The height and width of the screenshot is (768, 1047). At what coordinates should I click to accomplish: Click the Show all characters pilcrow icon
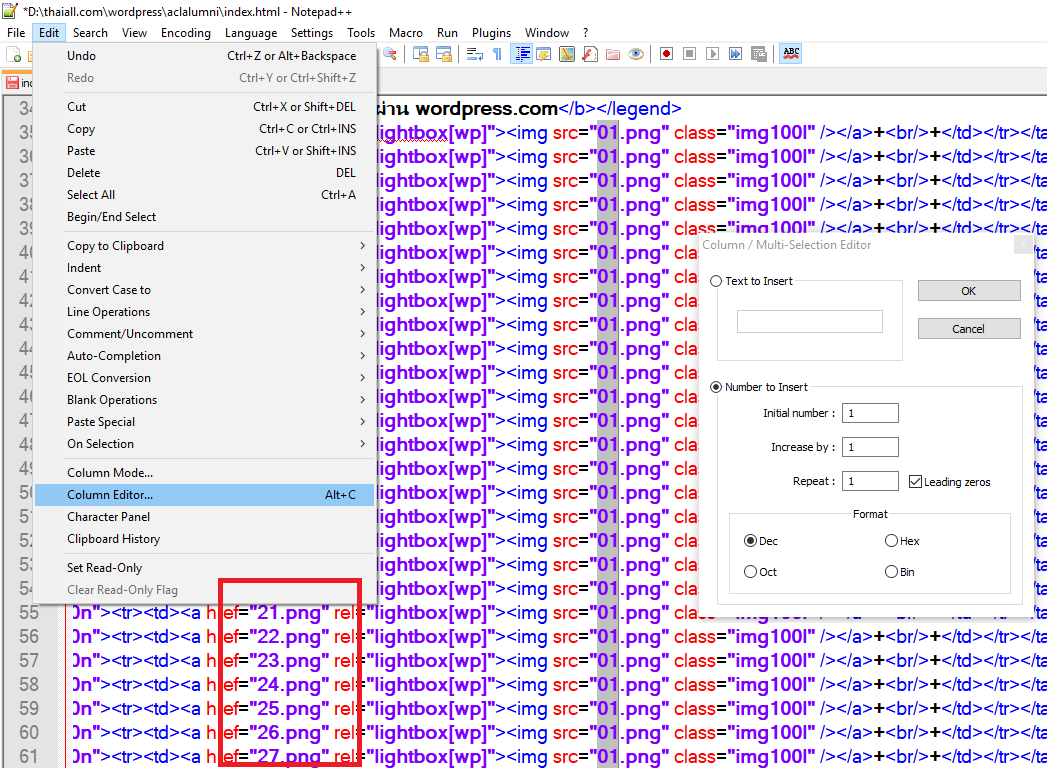(498, 54)
